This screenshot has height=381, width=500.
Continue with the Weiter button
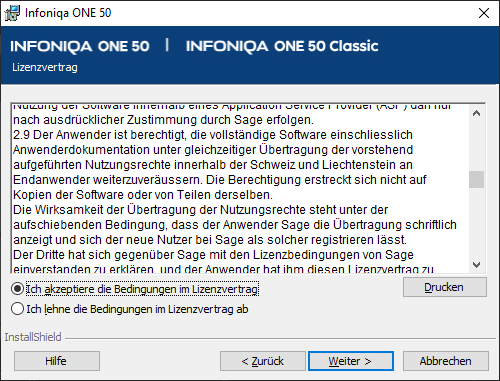[351, 361]
